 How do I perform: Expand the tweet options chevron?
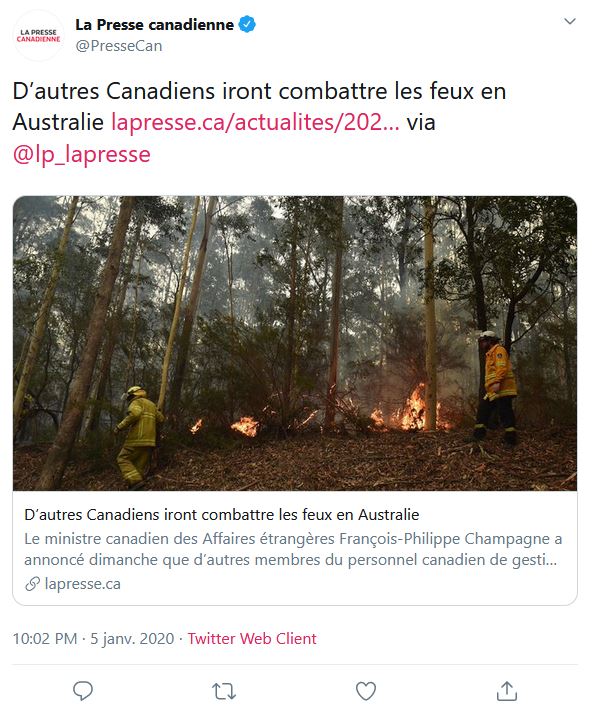[570, 21]
